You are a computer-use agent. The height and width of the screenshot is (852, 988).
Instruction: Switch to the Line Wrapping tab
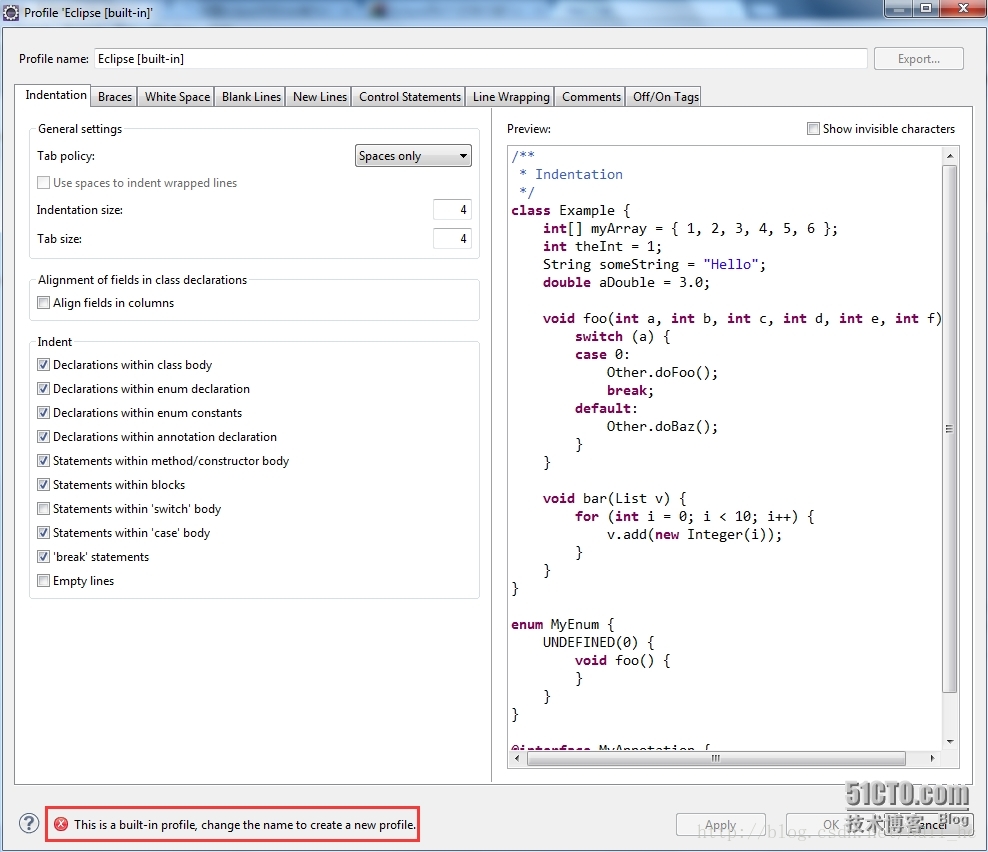(x=511, y=96)
